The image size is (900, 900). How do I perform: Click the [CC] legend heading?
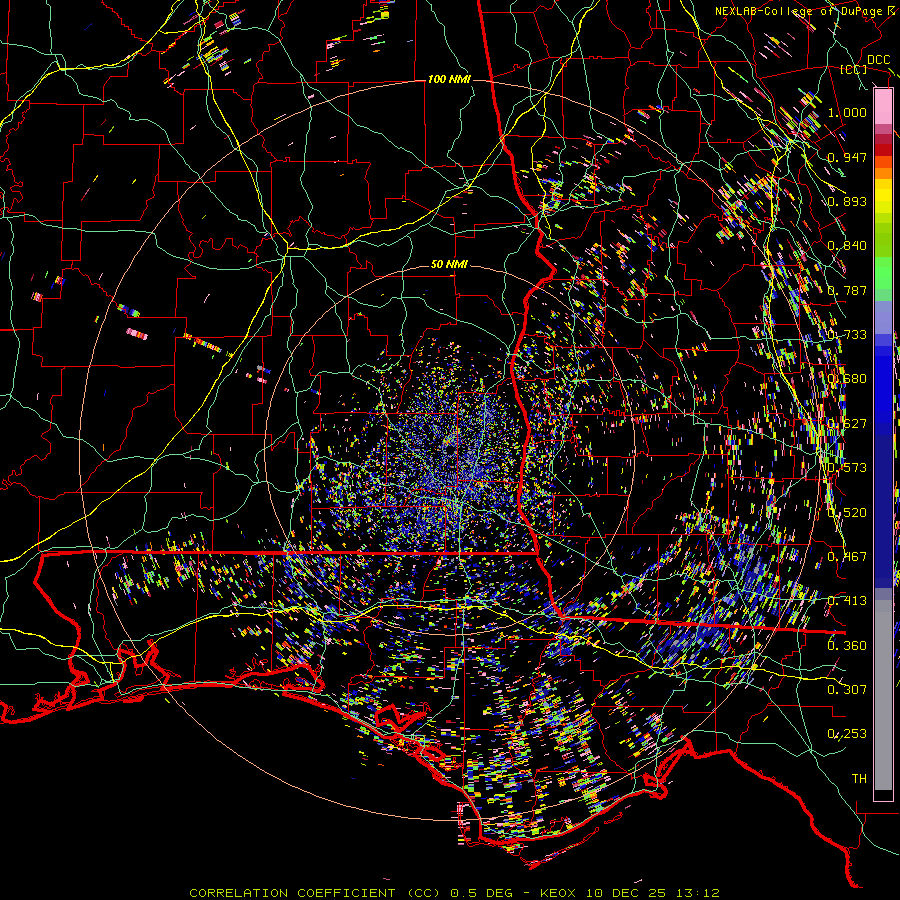coord(854,69)
